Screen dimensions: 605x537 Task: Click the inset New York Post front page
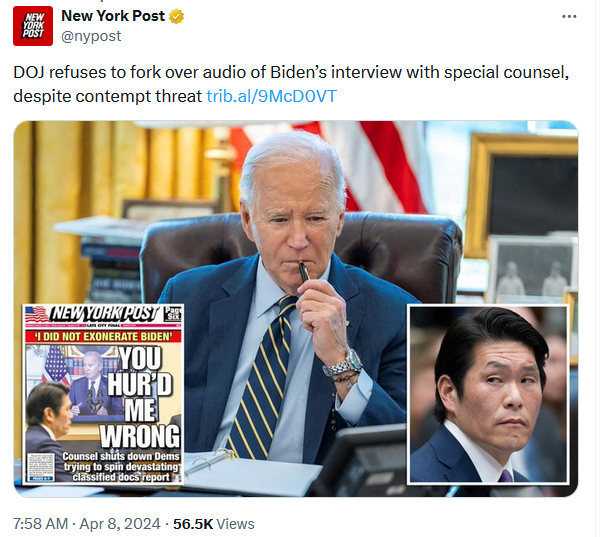[103, 394]
